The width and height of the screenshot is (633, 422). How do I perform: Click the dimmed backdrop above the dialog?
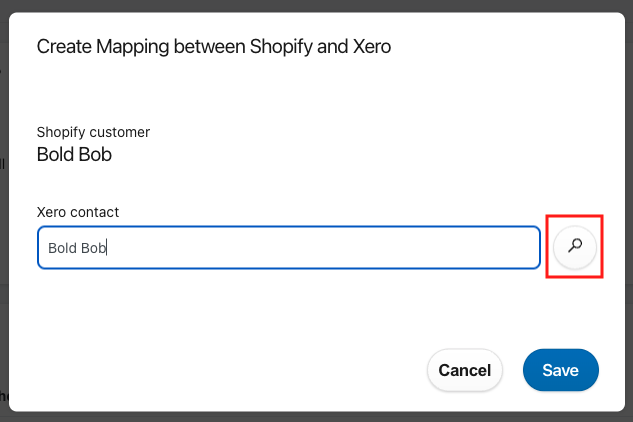point(316,5)
